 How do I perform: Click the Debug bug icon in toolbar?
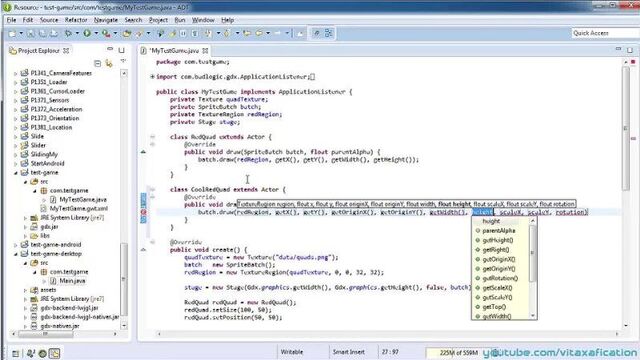68,33
